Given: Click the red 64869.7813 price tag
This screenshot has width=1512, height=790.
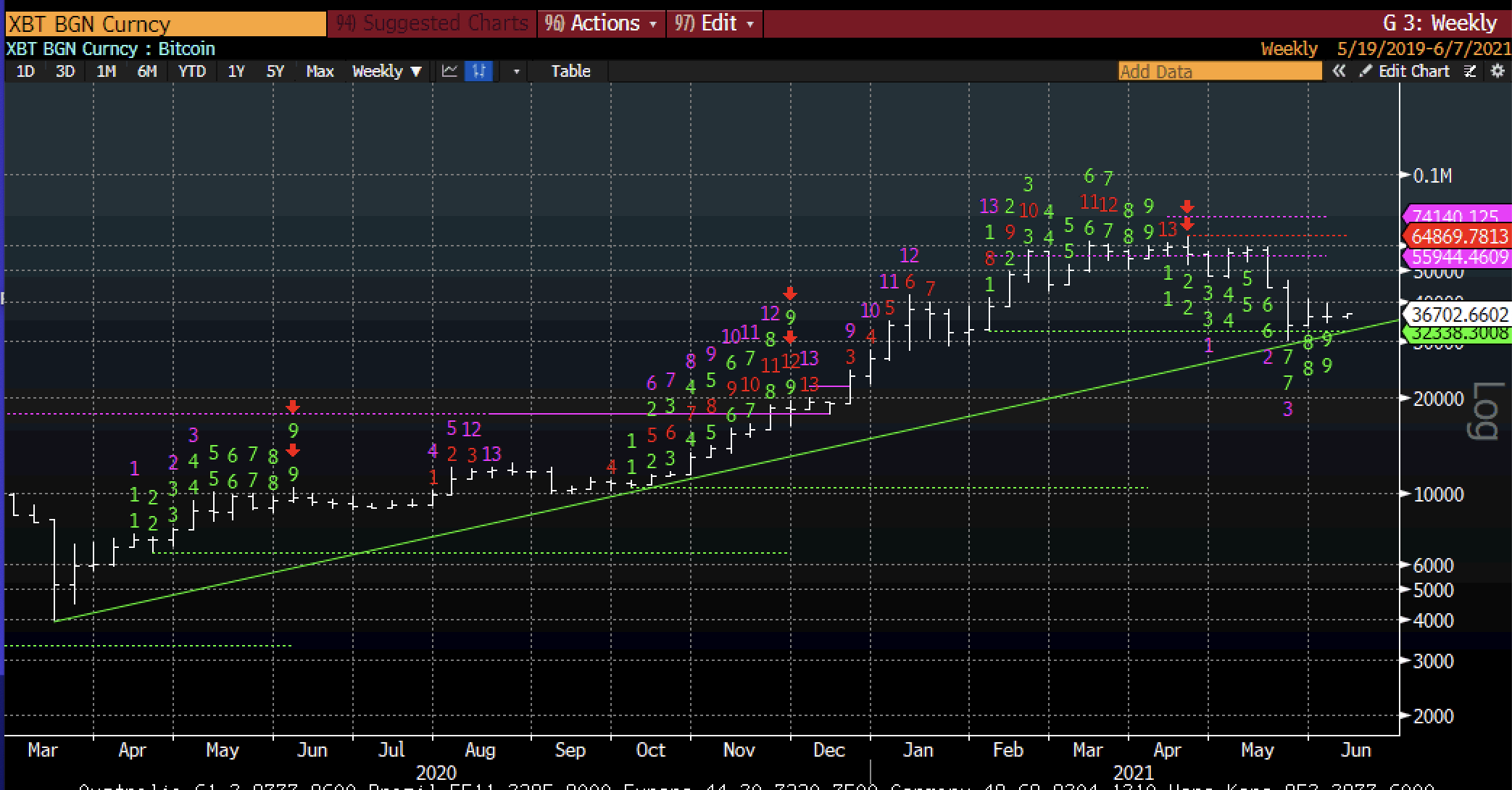Looking at the screenshot, I should coord(1458,236).
